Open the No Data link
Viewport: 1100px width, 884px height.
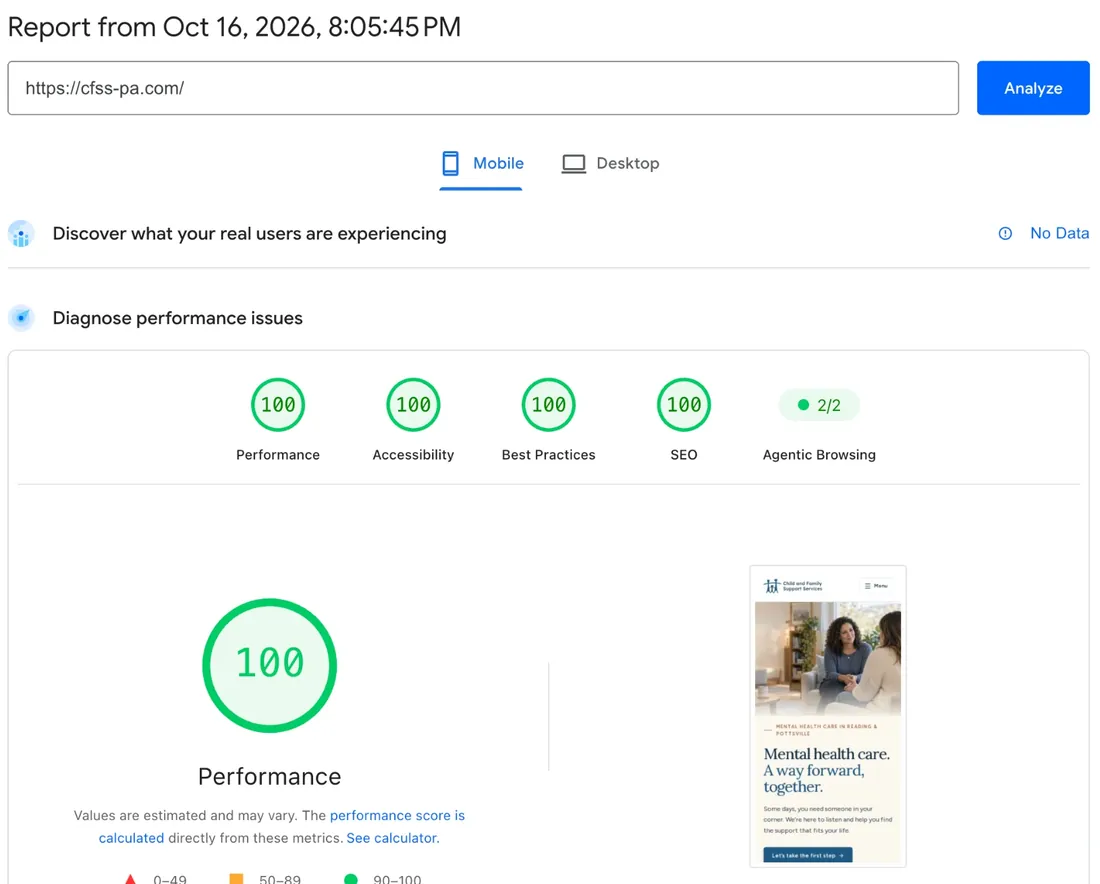pos(1059,233)
